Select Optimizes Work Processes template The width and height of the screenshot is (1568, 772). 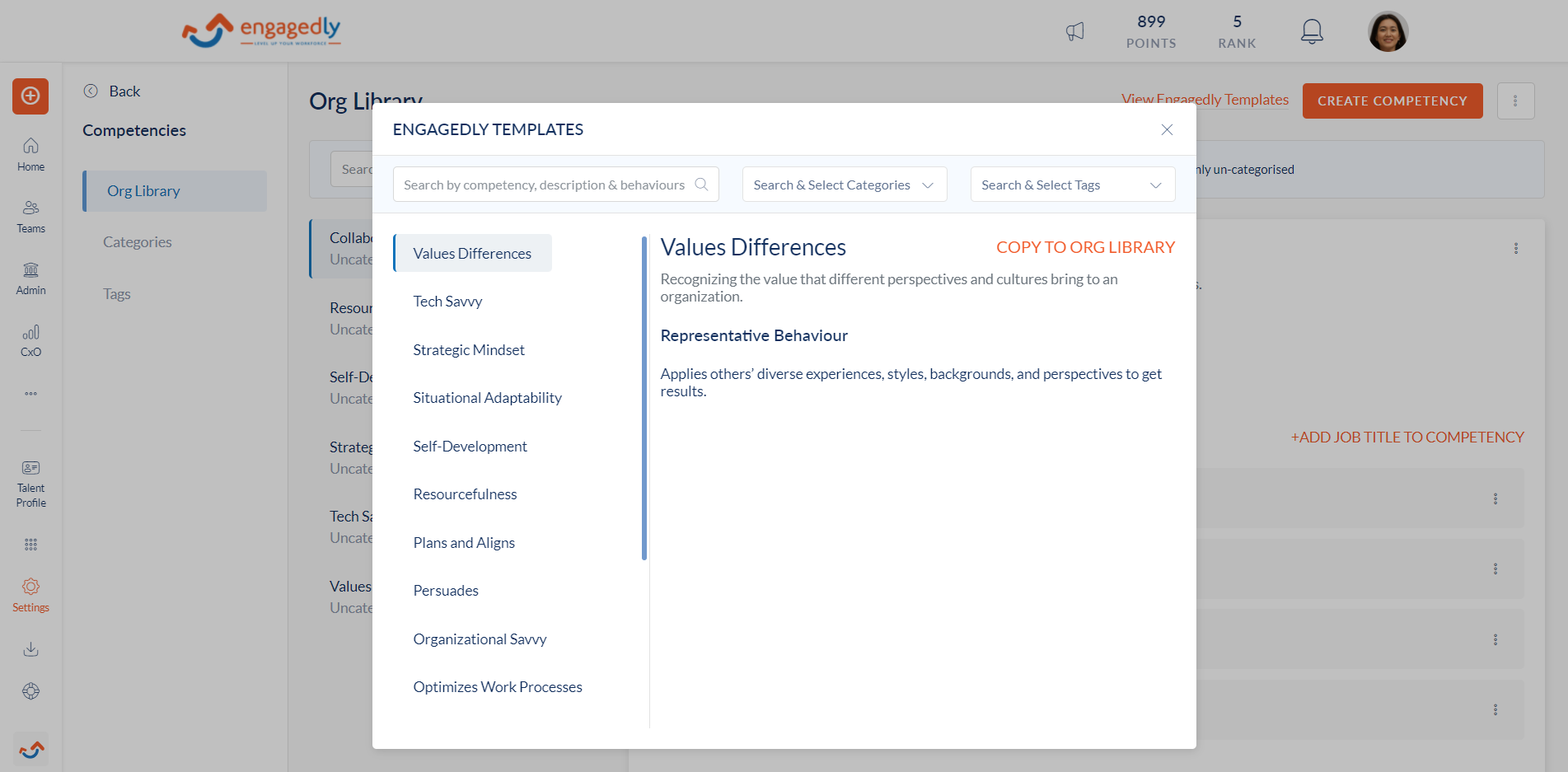click(498, 687)
